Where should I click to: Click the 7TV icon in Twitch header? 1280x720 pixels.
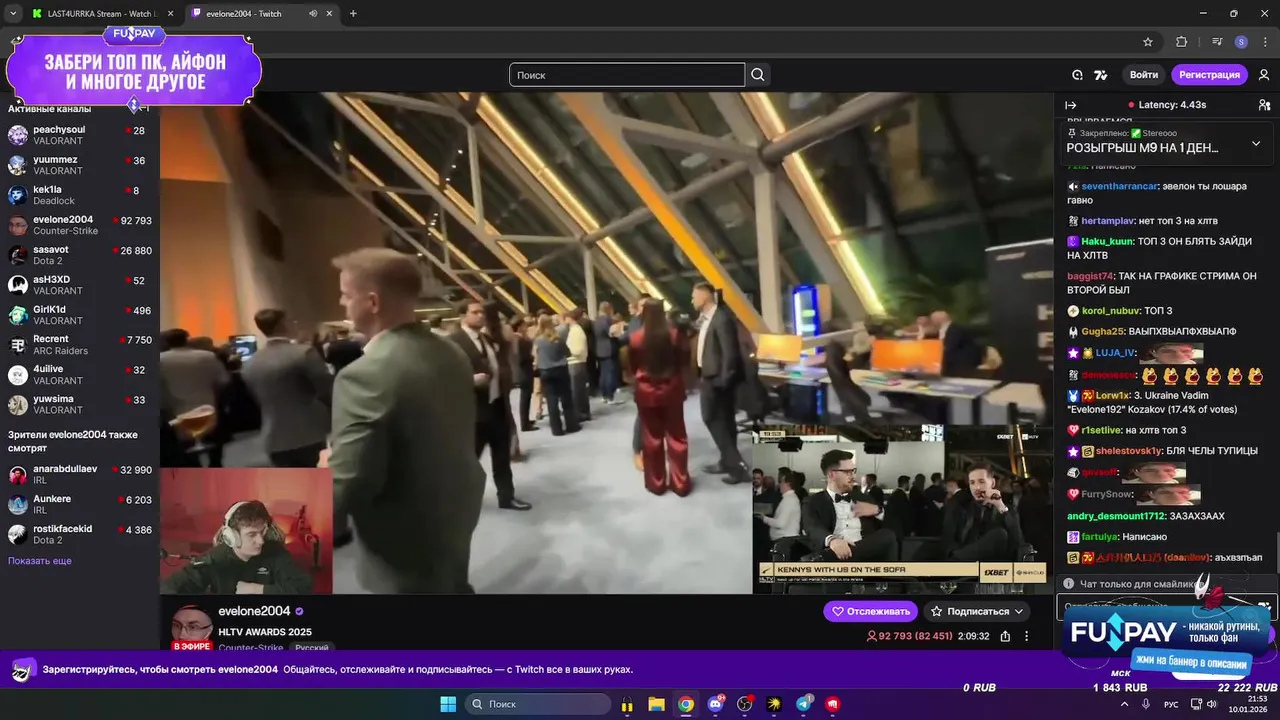pyautogui.click(x=1101, y=75)
